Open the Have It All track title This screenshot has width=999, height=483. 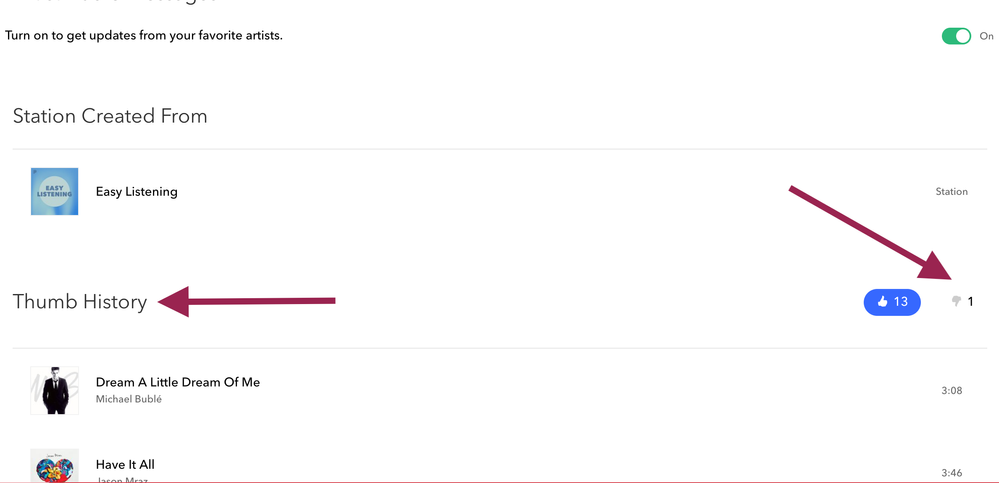pyautogui.click(x=125, y=464)
